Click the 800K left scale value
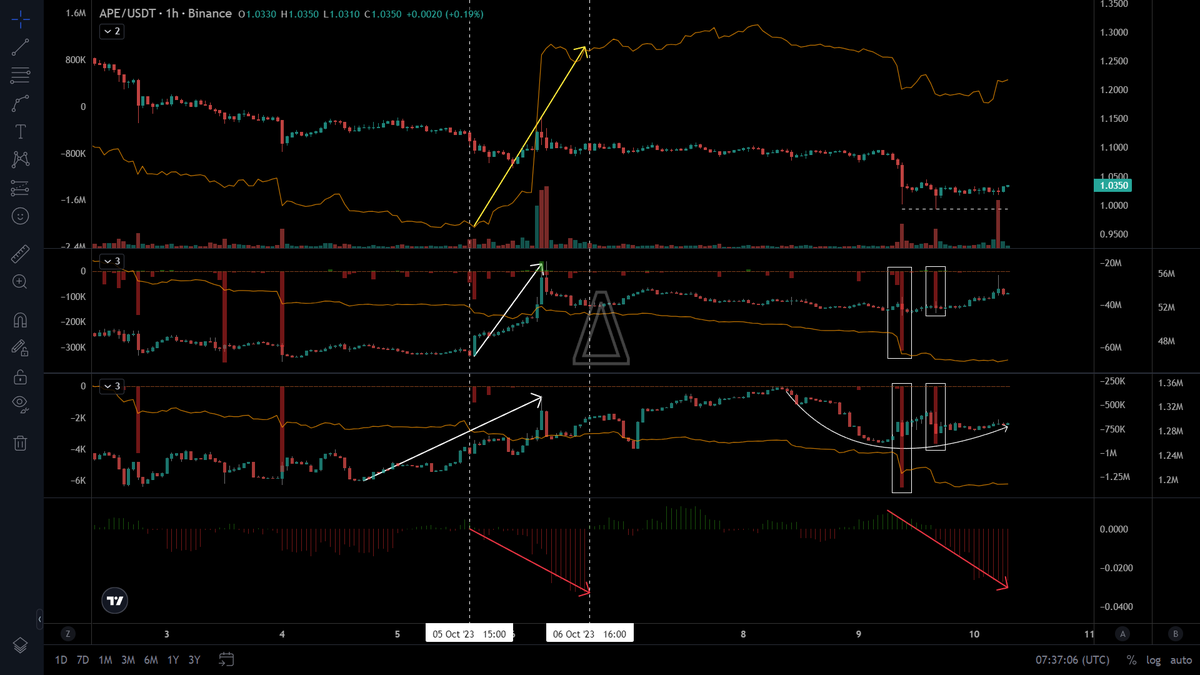Image resolution: width=1200 pixels, height=675 pixels. [x=75, y=60]
